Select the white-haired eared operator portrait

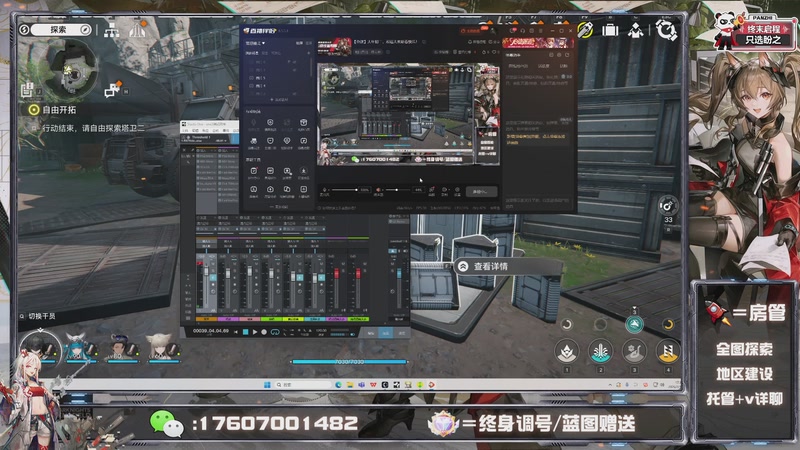[x=160, y=348]
